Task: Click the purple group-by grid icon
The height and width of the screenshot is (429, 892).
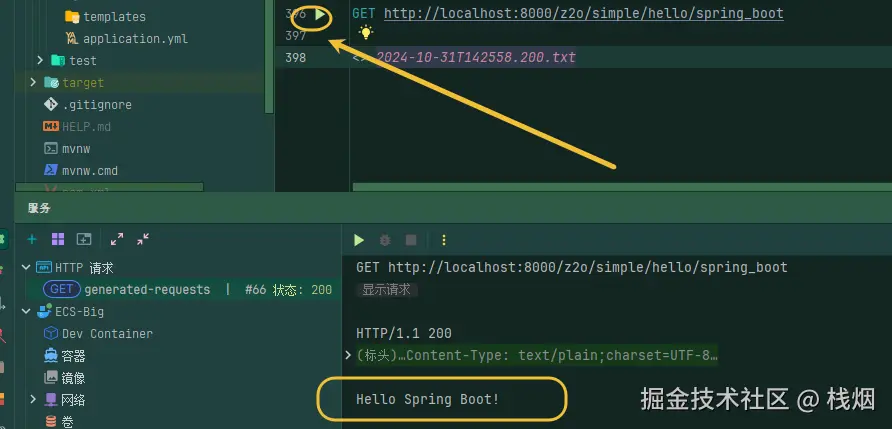Action: pyautogui.click(x=58, y=240)
